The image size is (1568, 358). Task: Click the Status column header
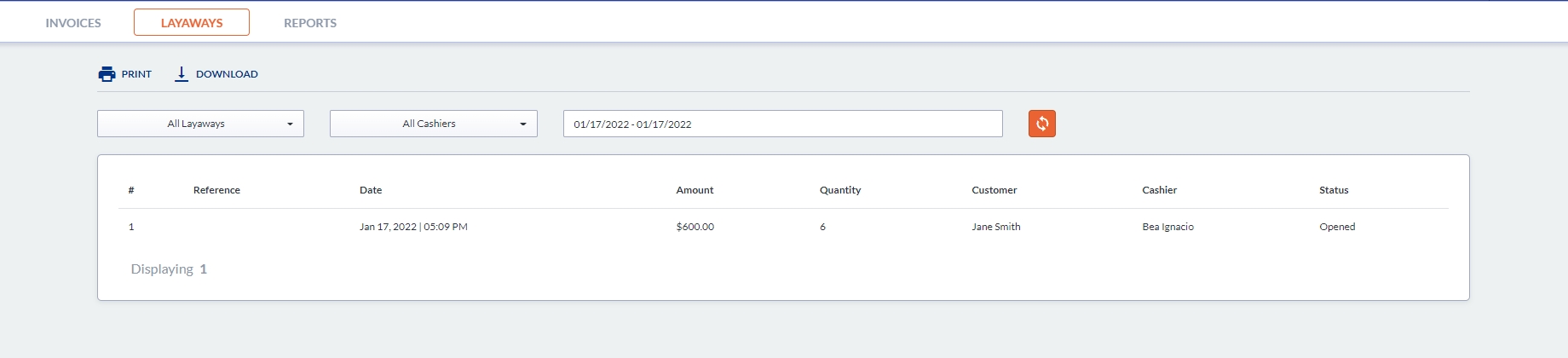[1334, 190]
